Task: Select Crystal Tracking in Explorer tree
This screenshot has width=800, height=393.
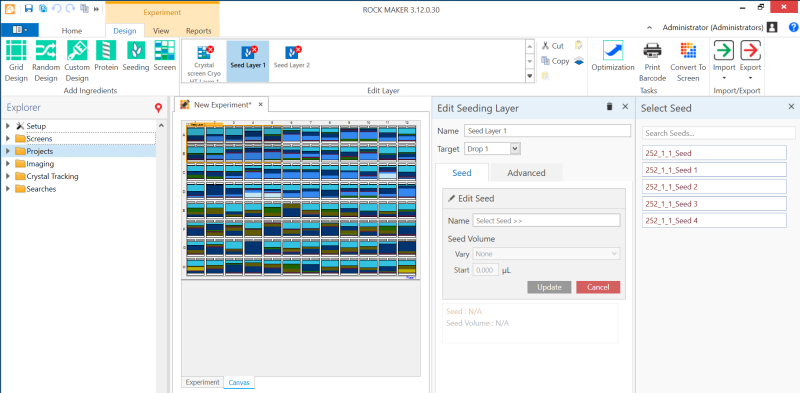Action: [x=52, y=176]
